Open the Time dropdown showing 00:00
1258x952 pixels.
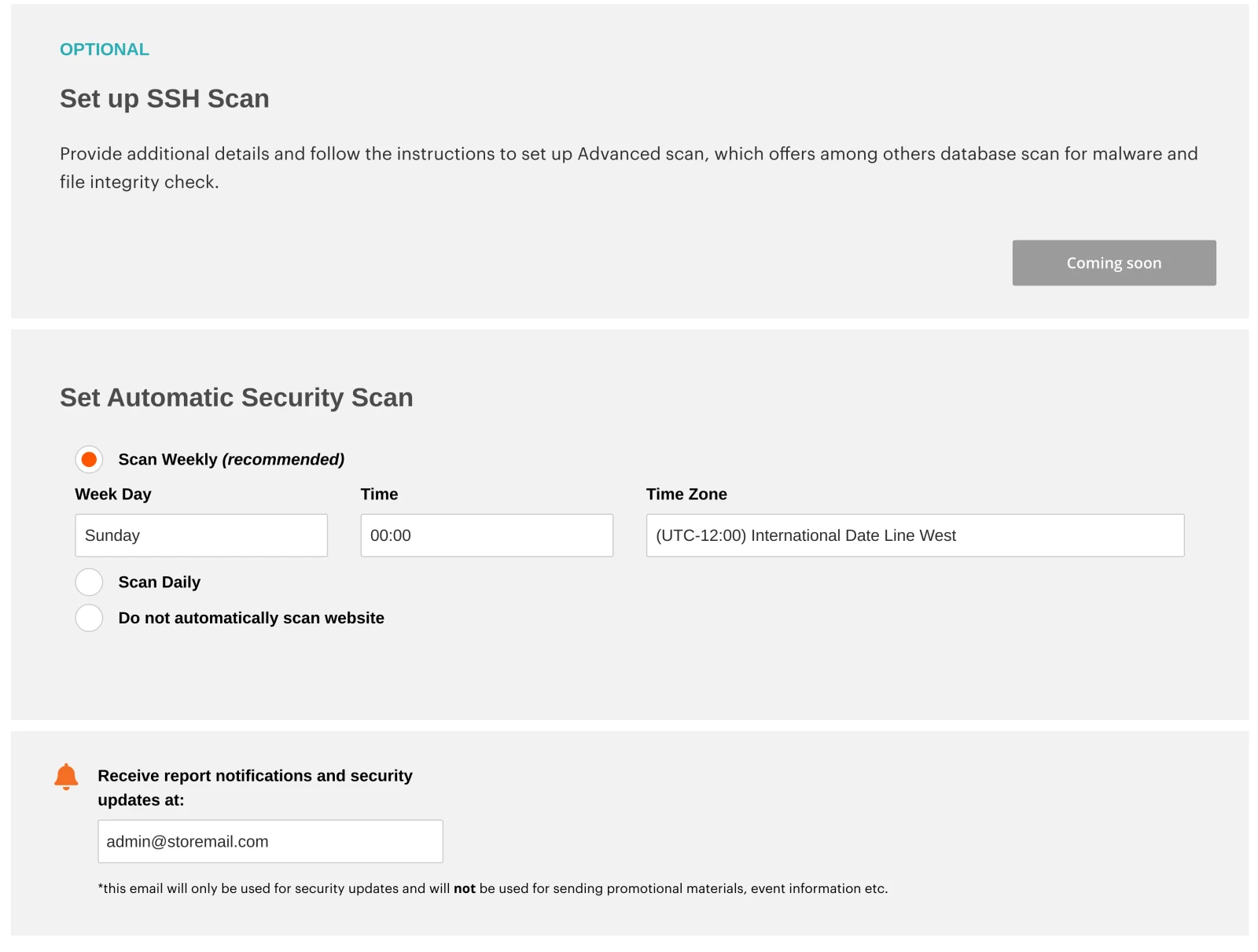487,535
